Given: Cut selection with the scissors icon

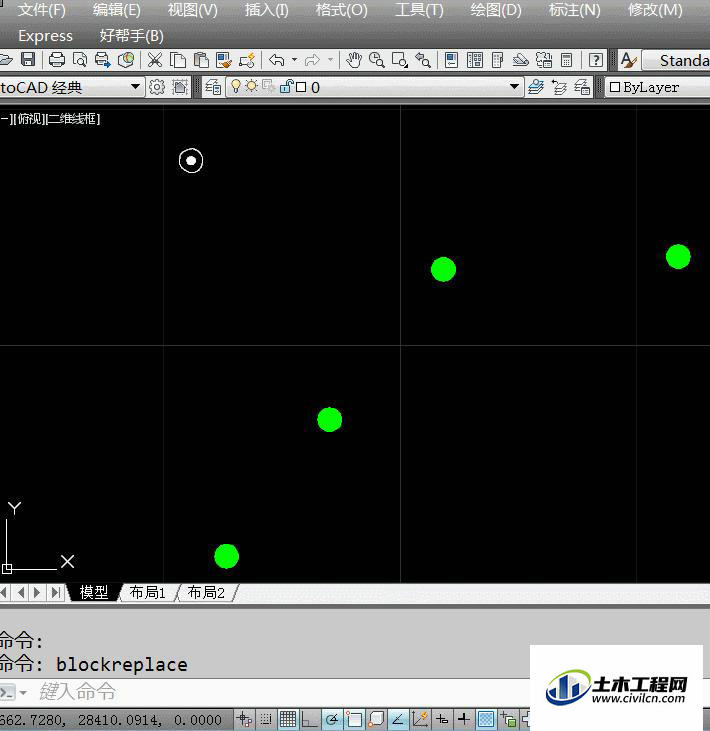Looking at the screenshot, I should click(155, 60).
